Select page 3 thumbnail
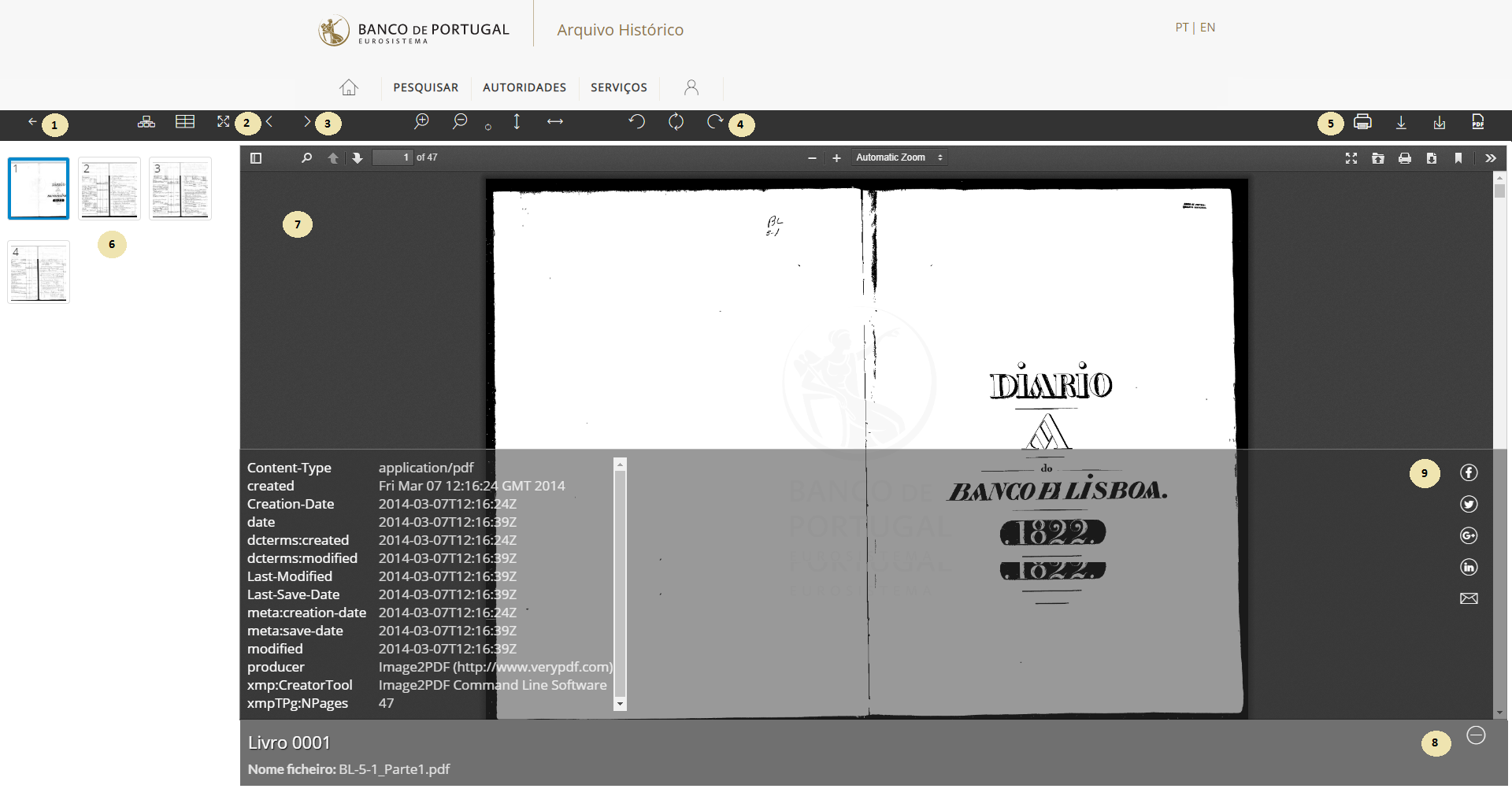This screenshot has height=796, width=1512. coord(180,188)
